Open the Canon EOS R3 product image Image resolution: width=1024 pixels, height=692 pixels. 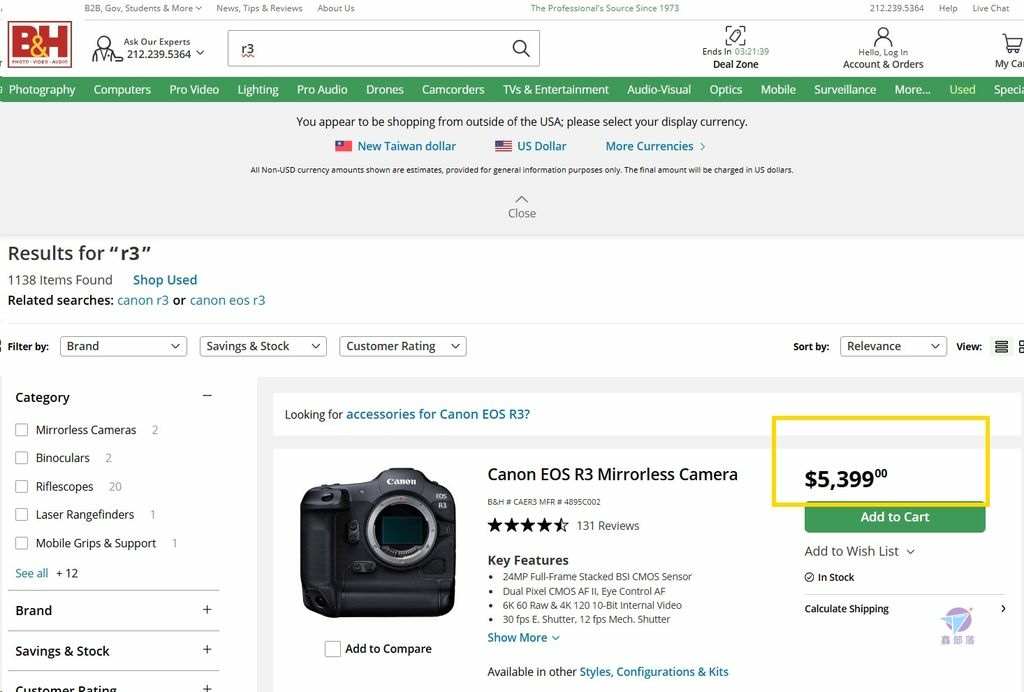click(378, 543)
